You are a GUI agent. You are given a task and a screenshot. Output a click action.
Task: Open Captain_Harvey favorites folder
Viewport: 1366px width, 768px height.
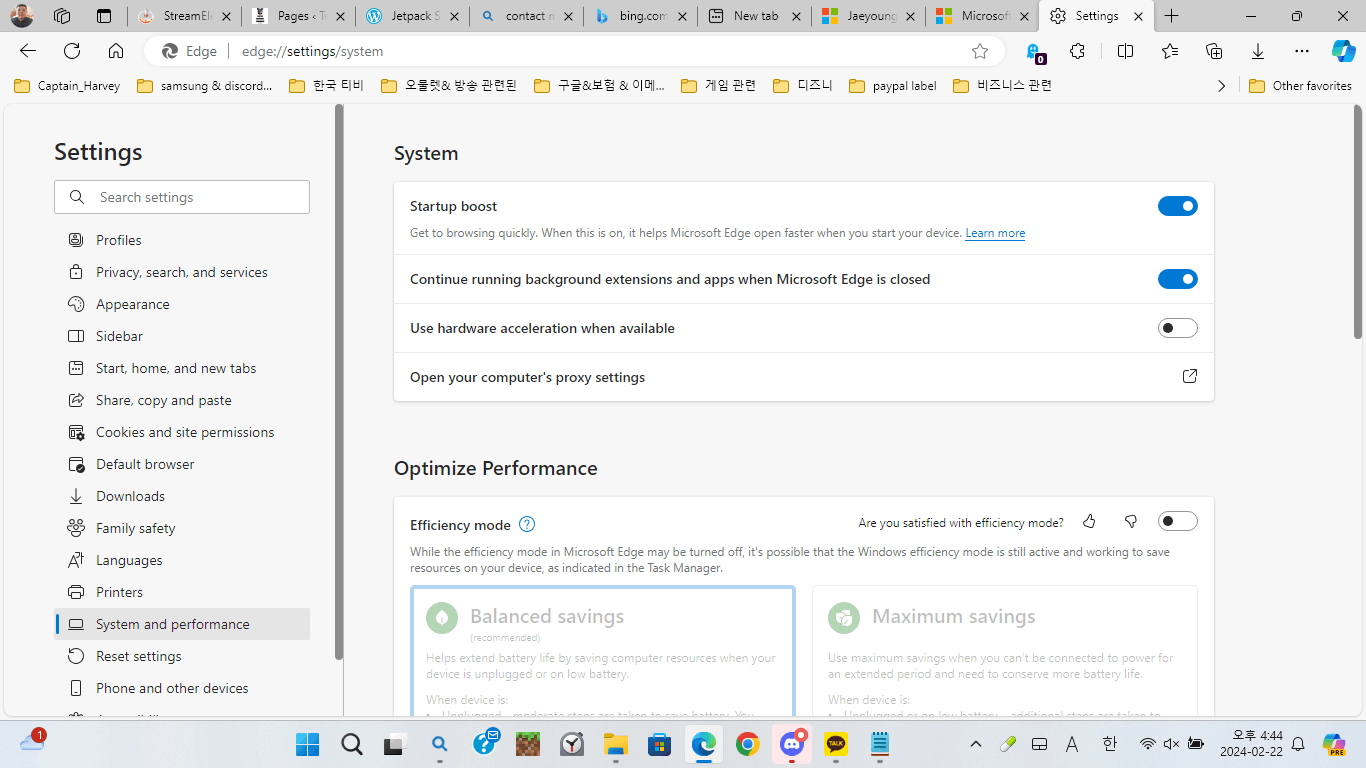pos(67,86)
